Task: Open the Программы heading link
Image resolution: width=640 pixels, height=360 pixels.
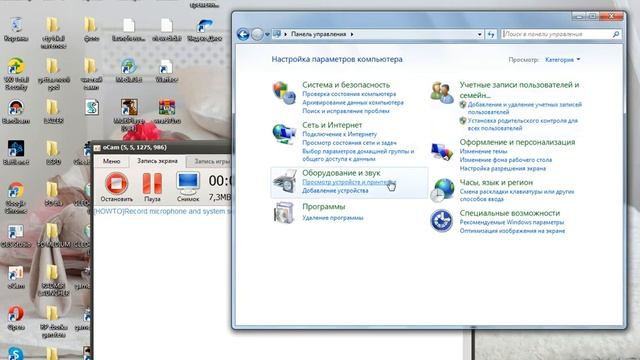Action: [323, 207]
